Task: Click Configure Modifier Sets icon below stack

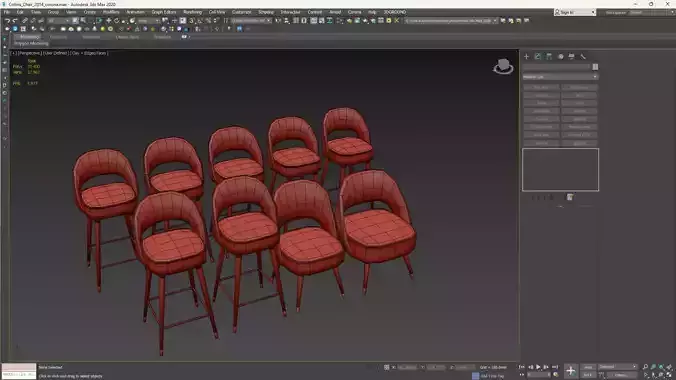Action: (570, 197)
